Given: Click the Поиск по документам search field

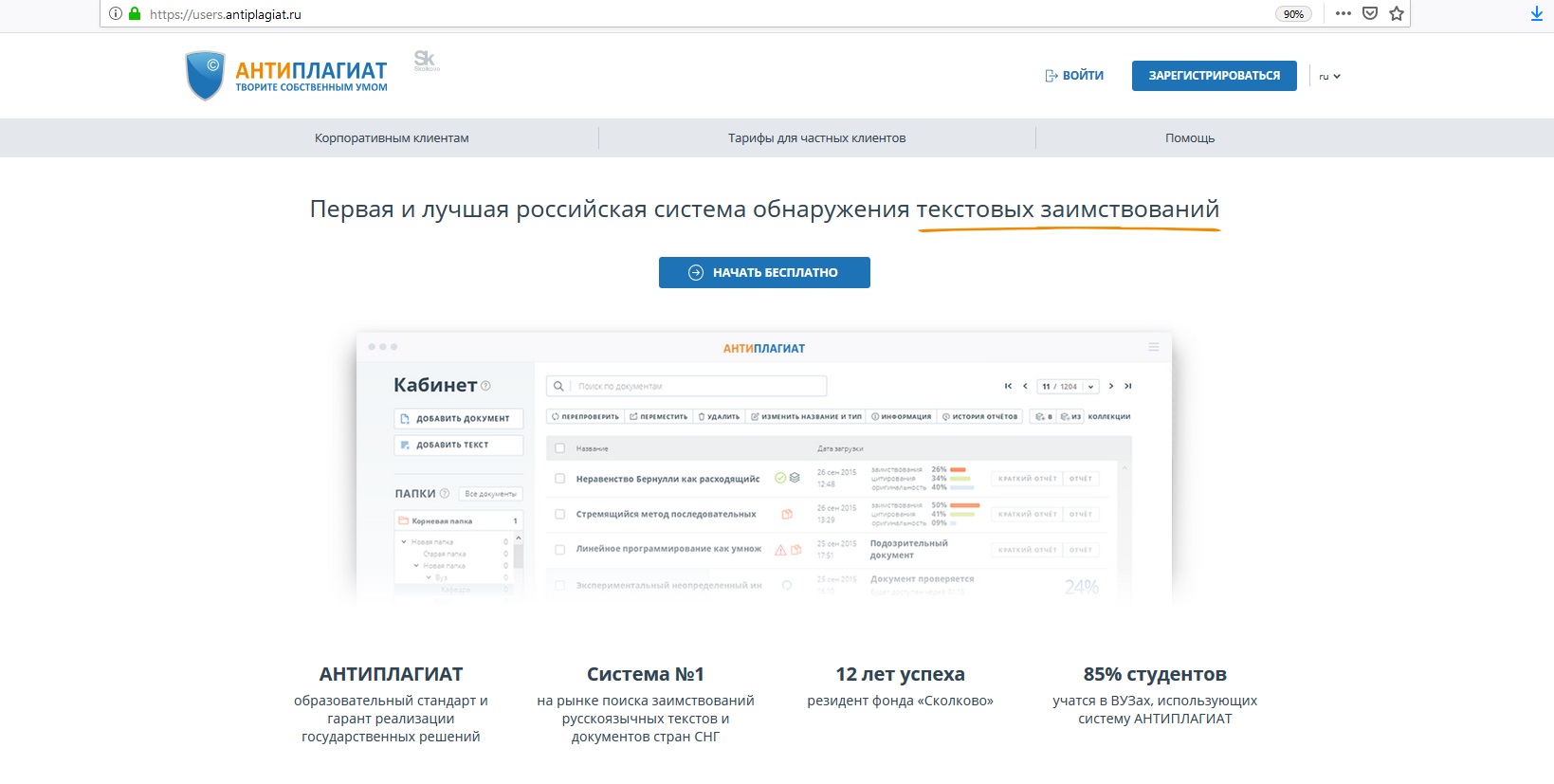Looking at the screenshot, I should pyautogui.click(x=686, y=386).
